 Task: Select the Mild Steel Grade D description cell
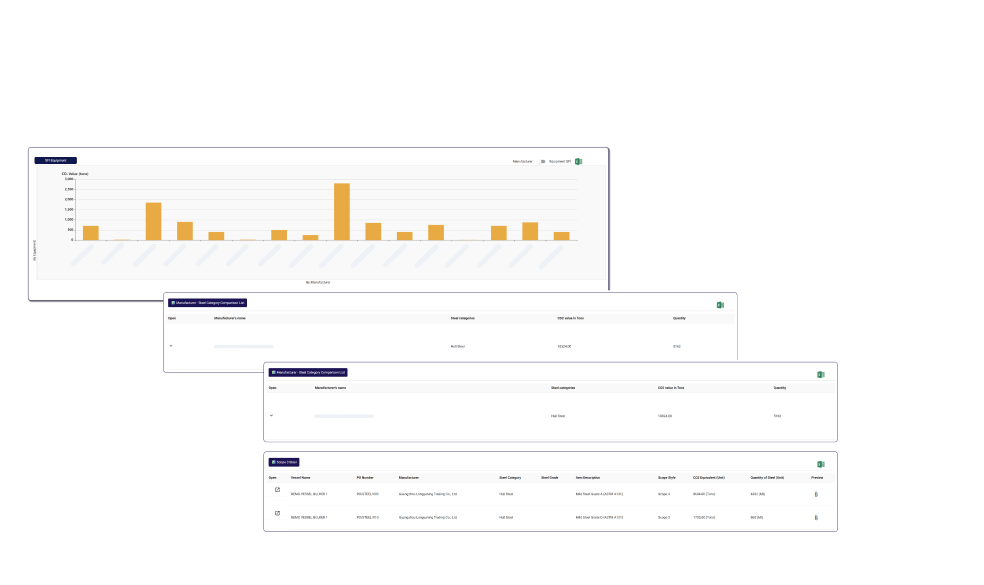[599, 518]
